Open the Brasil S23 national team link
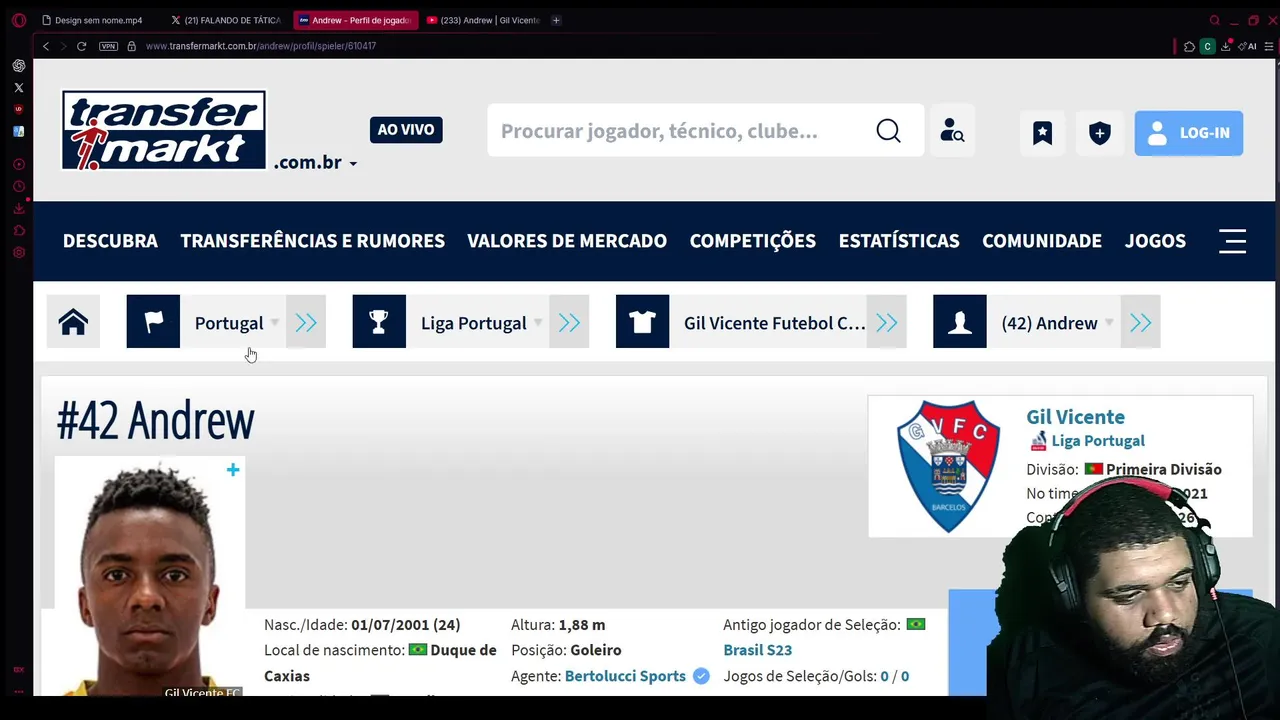This screenshot has width=1280, height=720. pos(758,650)
